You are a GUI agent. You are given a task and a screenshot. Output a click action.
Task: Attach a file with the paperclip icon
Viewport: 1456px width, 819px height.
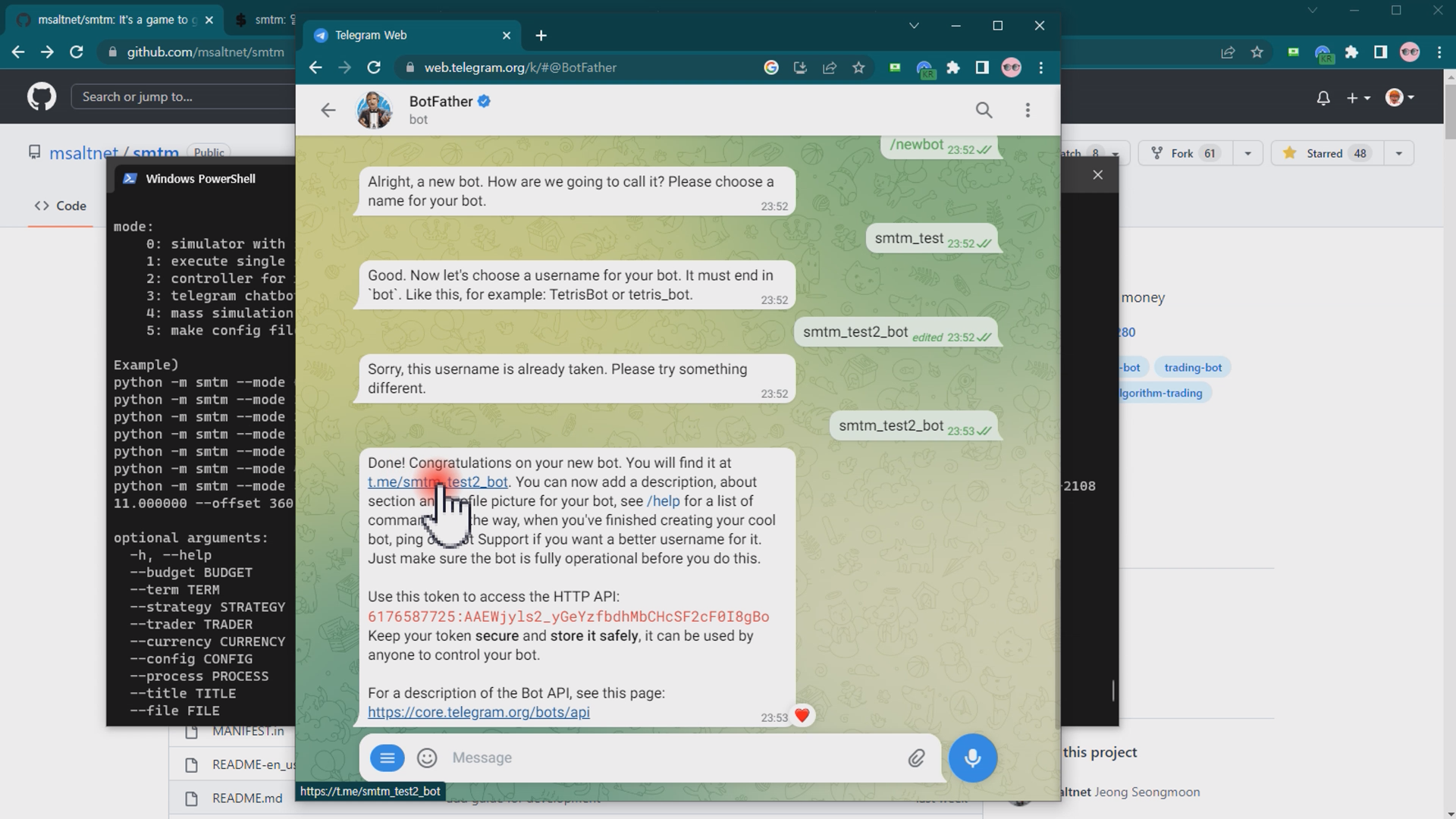click(916, 758)
